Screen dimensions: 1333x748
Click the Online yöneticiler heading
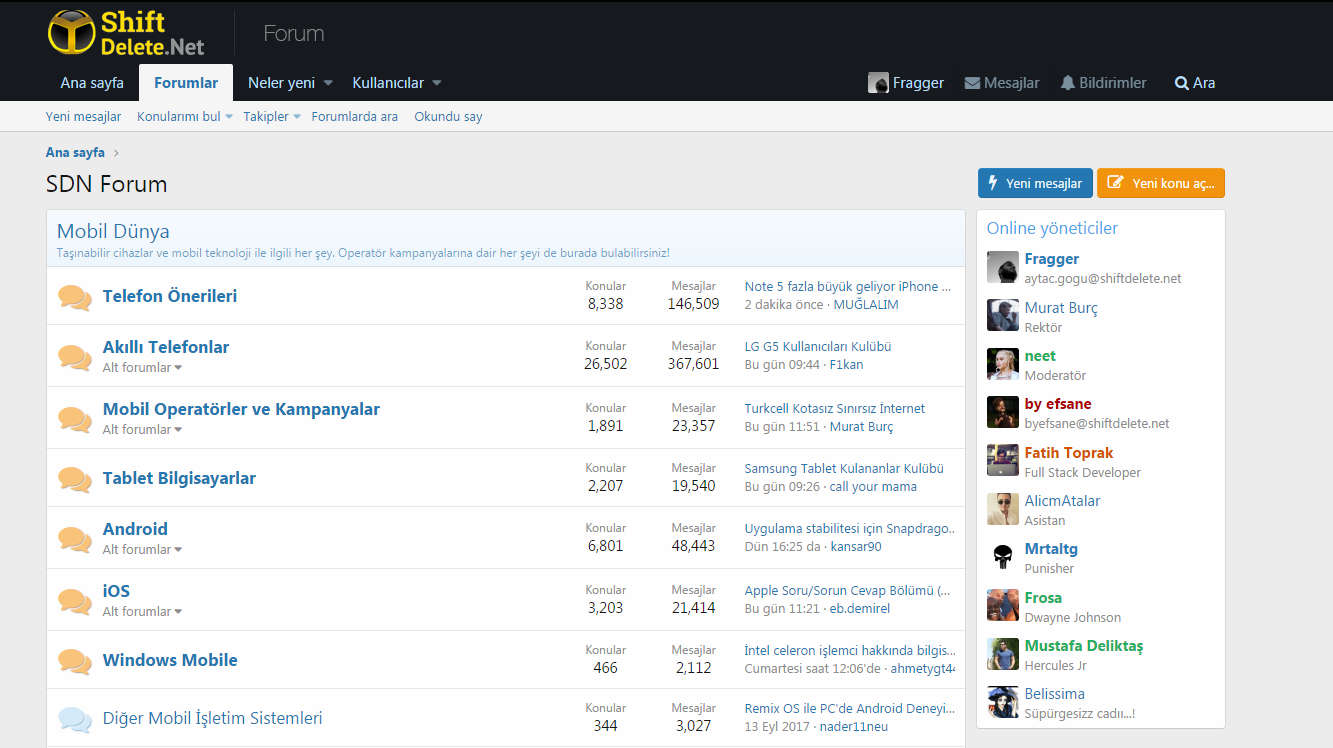1052,228
